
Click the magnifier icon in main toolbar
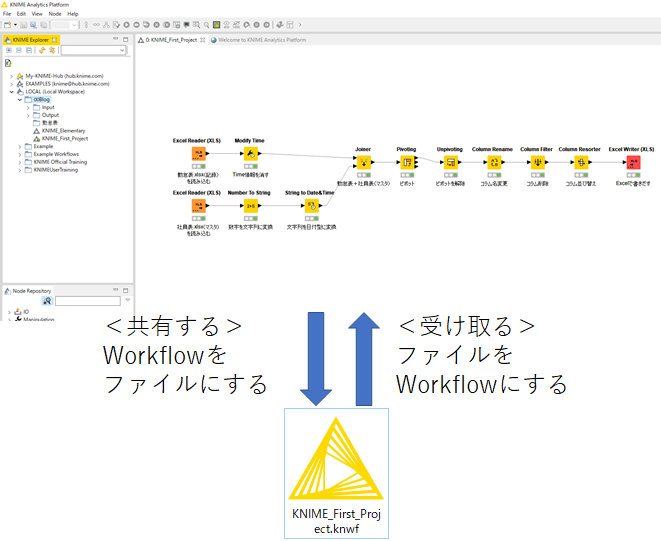pyautogui.click(x=206, y=25)
